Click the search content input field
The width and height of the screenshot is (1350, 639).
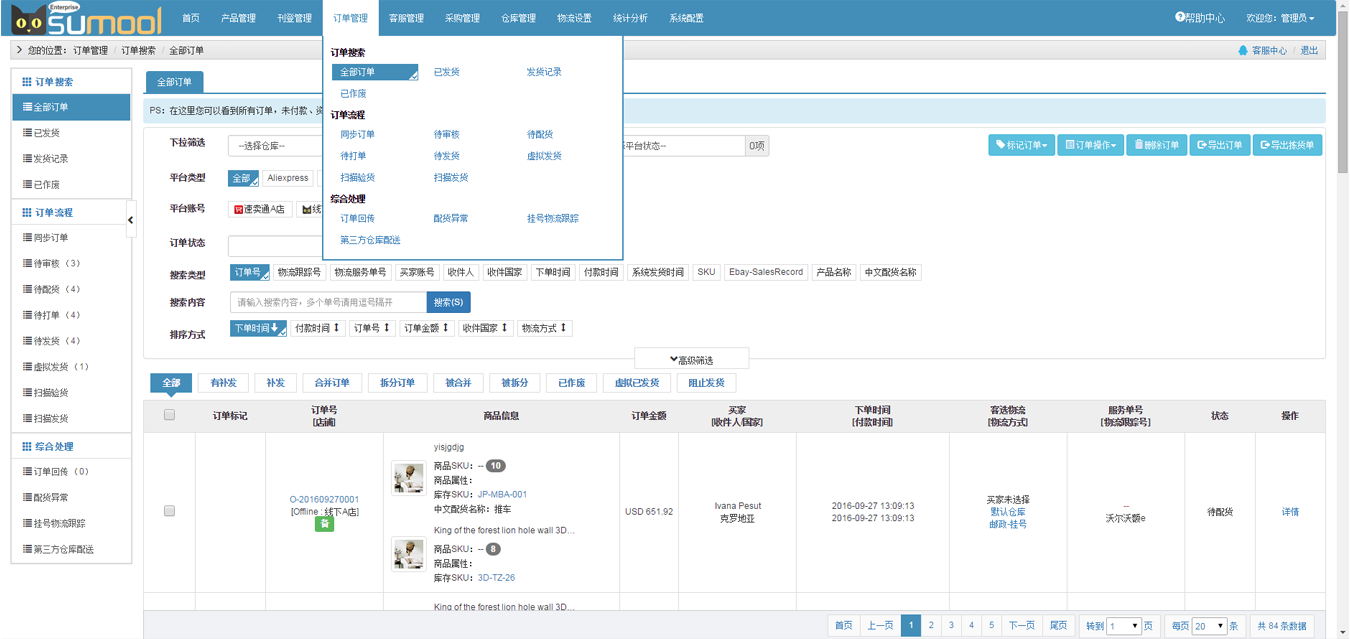click(x=328, y=302)
